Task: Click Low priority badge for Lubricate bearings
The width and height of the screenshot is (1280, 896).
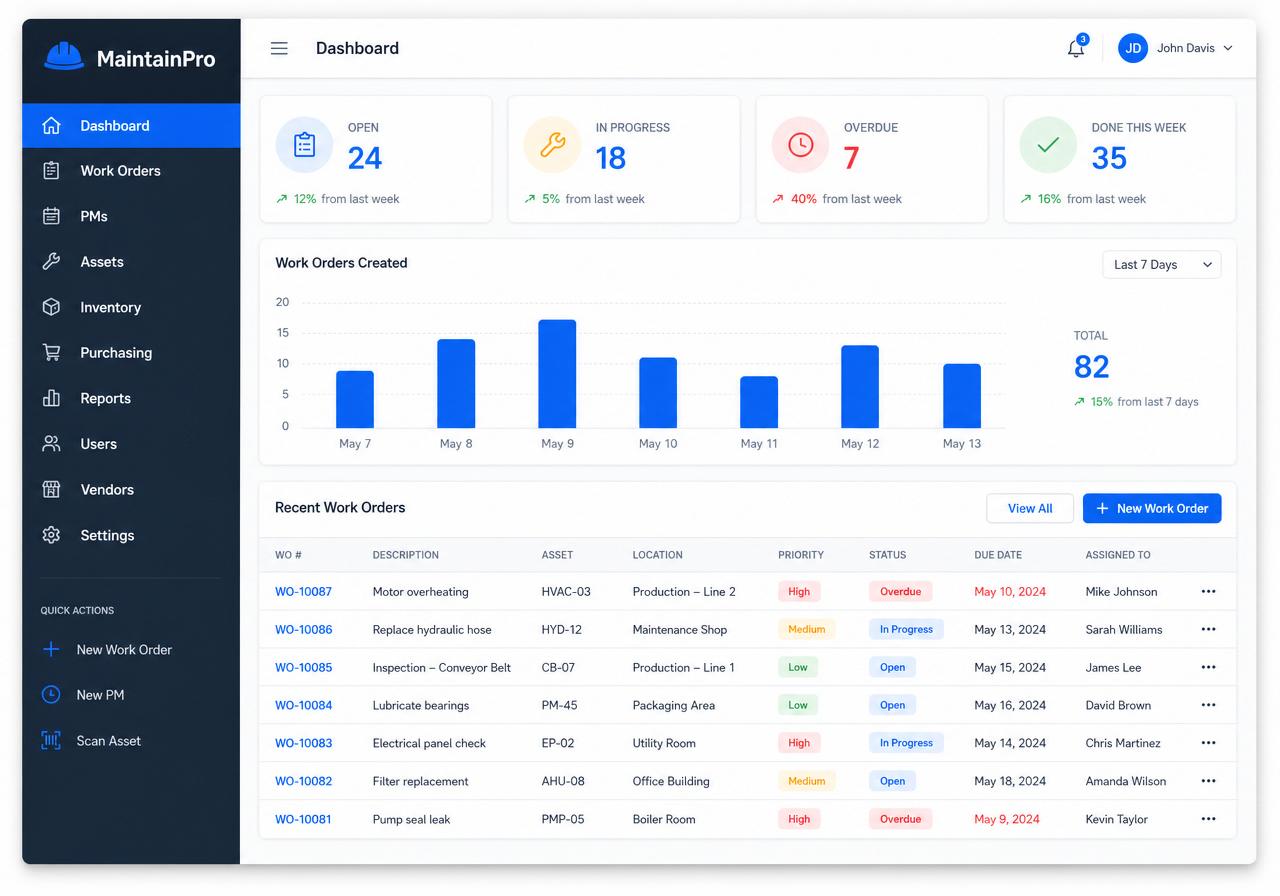Action: (798, 705)
